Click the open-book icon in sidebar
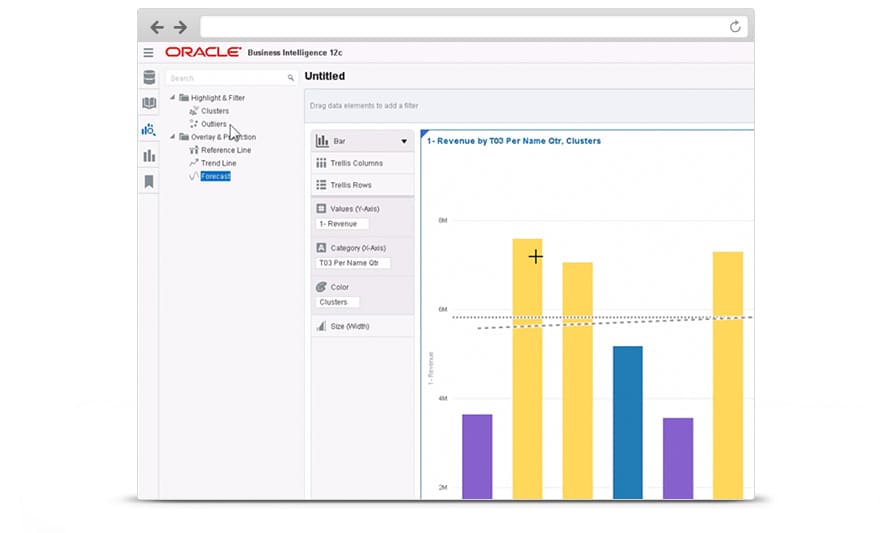Screen dimensions: 880x533 (149, 103)
